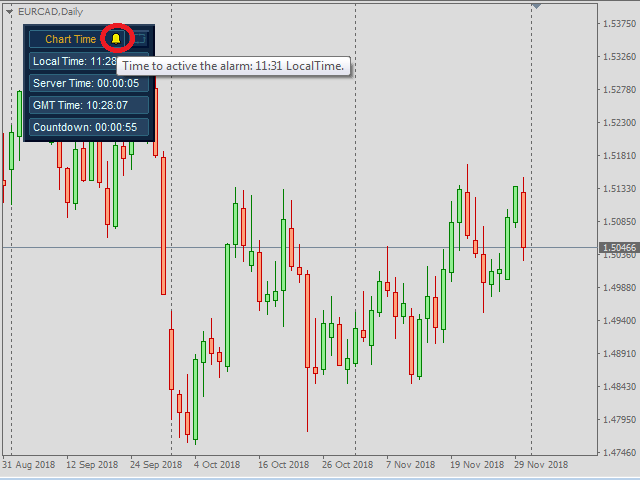This screenshot has width=640, height=480.
Task: Click the 1.47950 price scale label
Action: (x=619, y=420)
